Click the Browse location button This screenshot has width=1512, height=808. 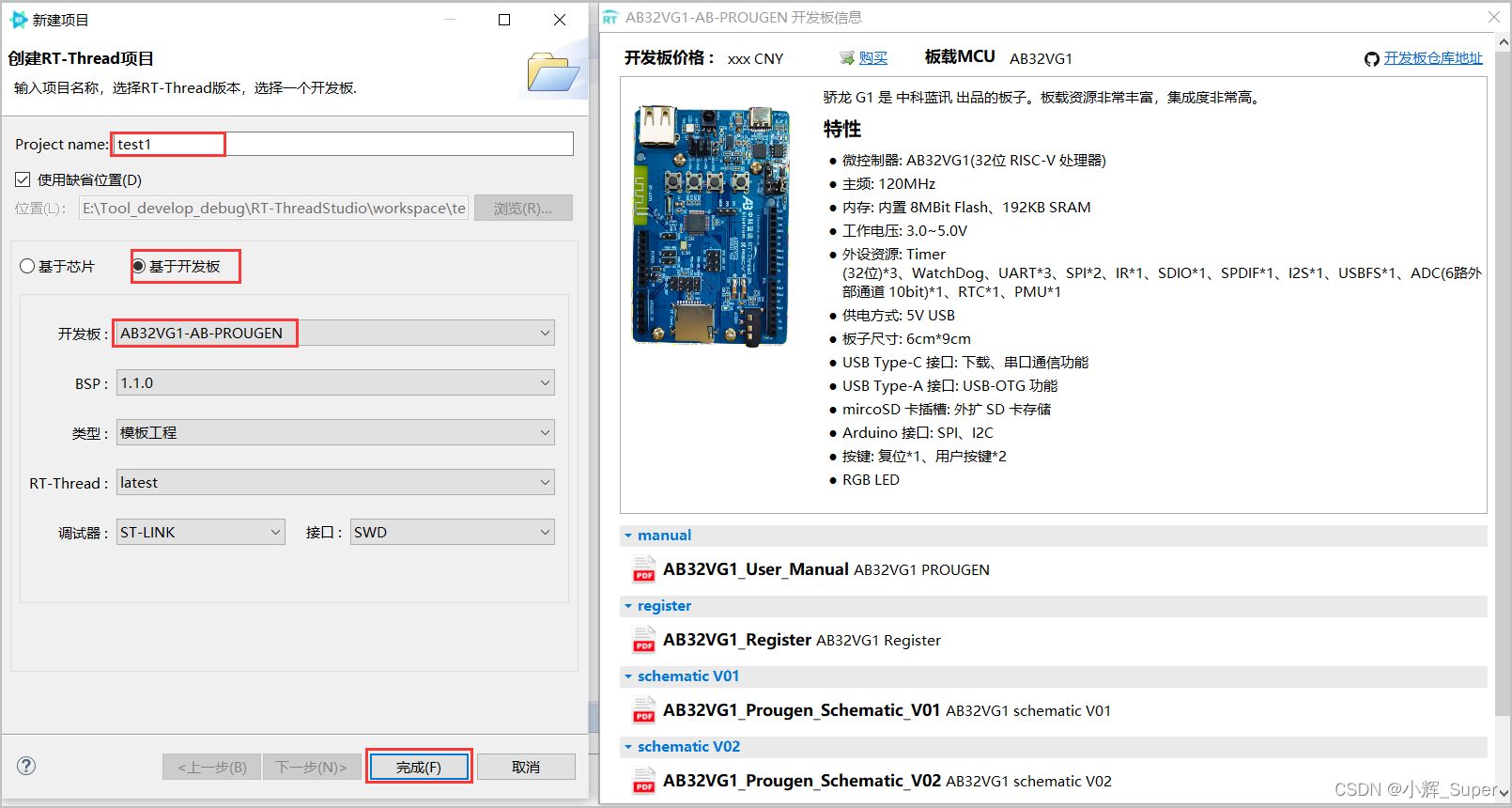click(523, 208)
